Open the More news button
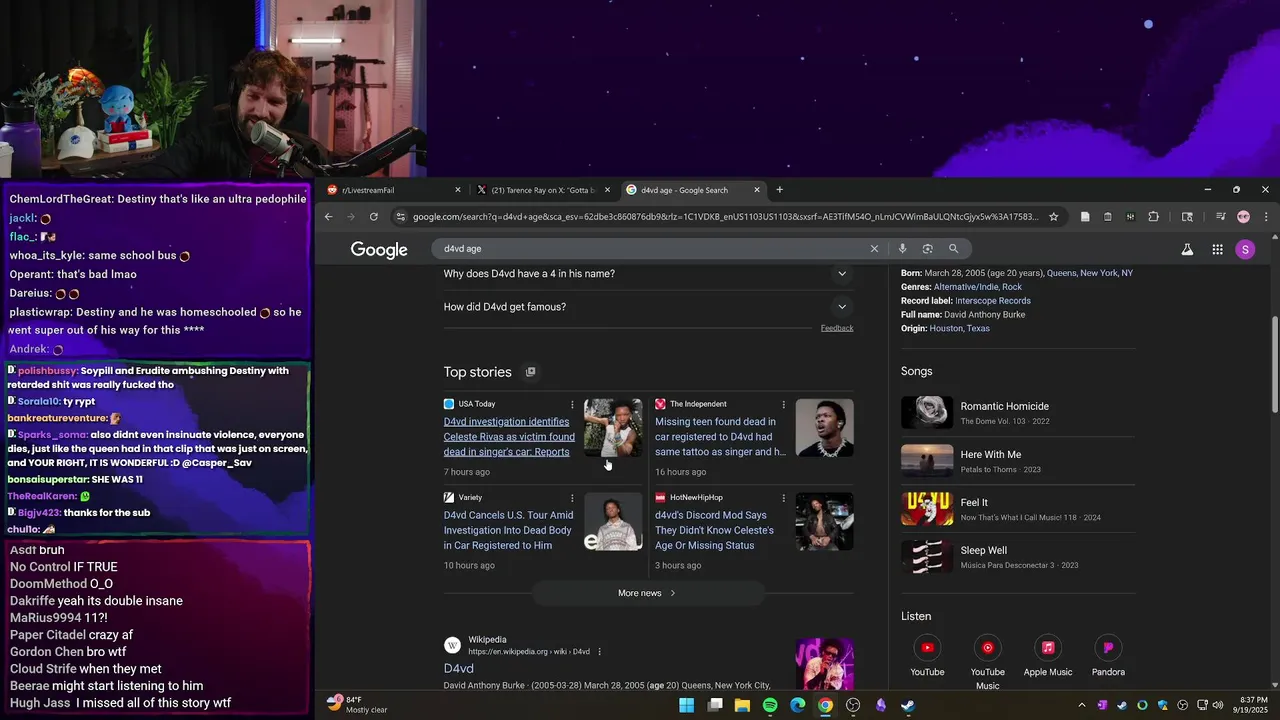This screenshot has height=720, width=1280. (647, 593)
